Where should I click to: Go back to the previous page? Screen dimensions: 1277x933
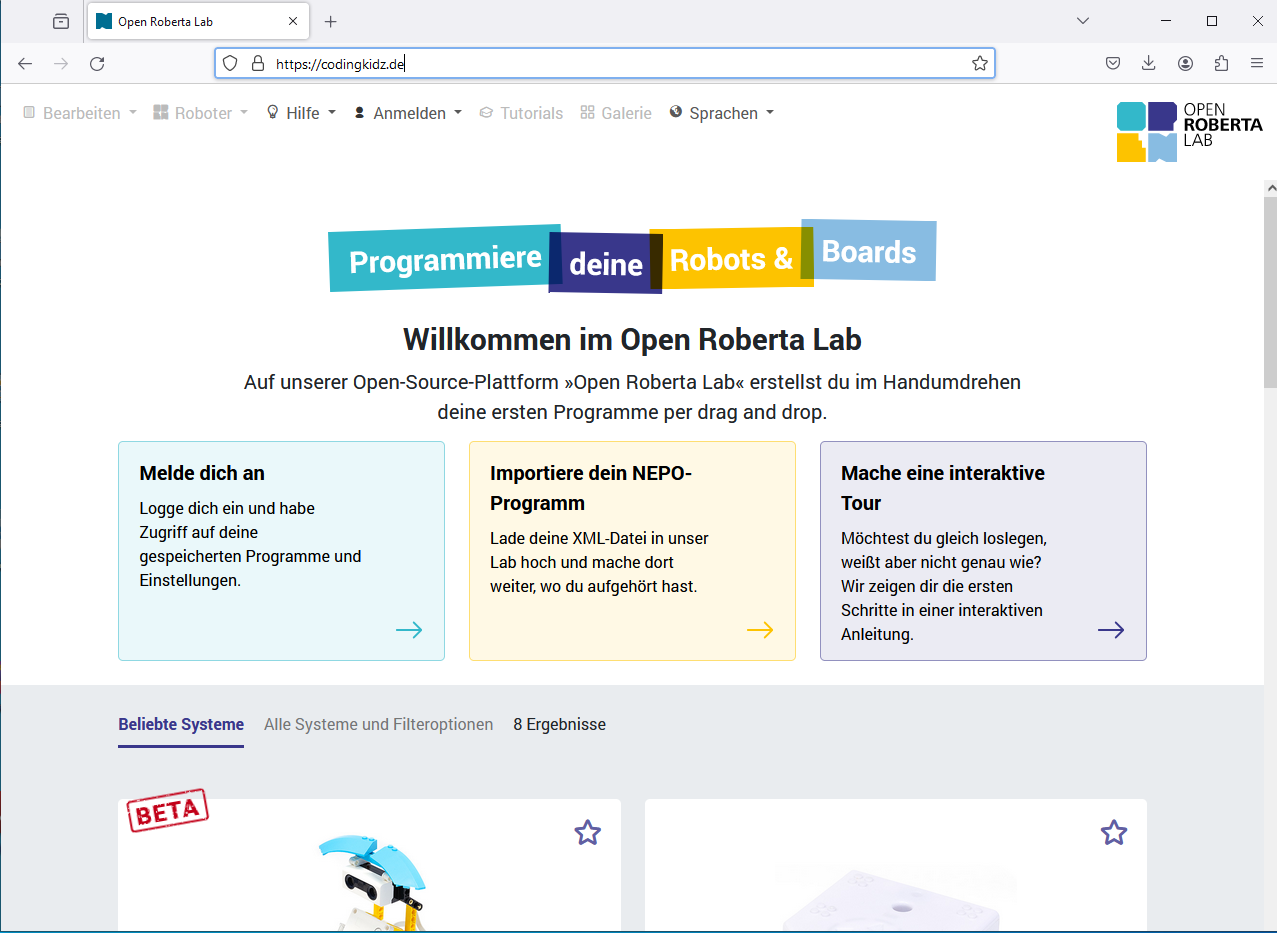coord(25,63)
